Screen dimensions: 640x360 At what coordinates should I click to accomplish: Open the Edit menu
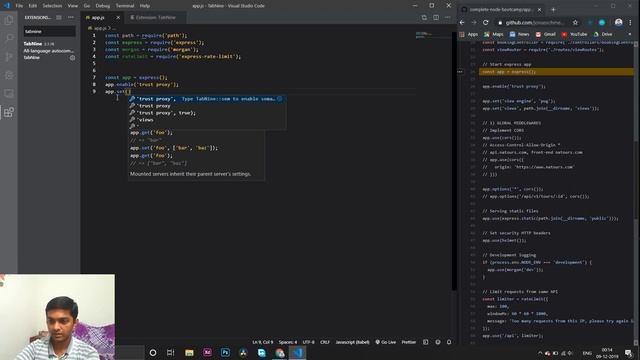[33, 6]
